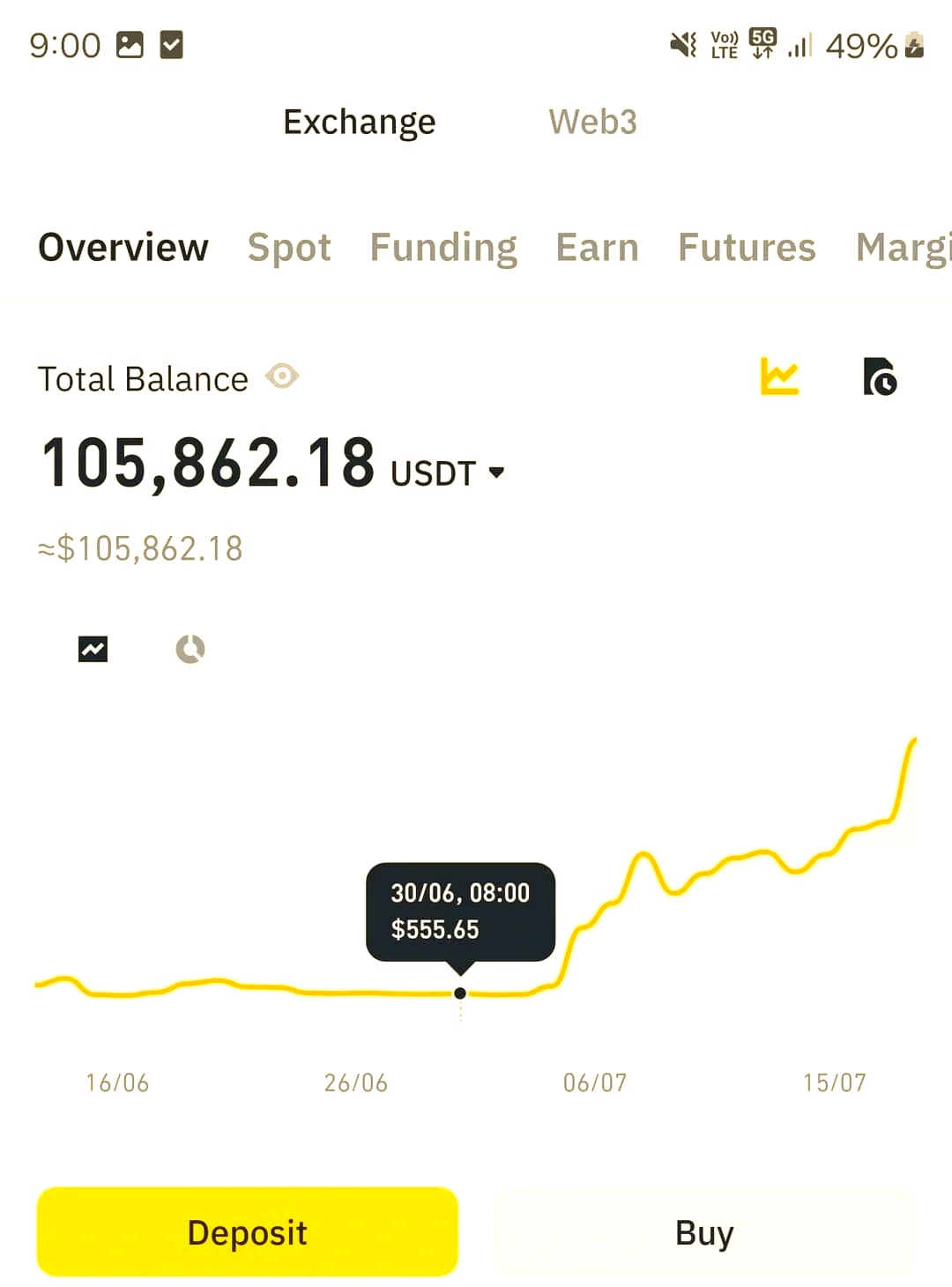Switch to the pie chart allocation icon
The height and width of the screenshot is (1287, 952).
click(190, 649)
